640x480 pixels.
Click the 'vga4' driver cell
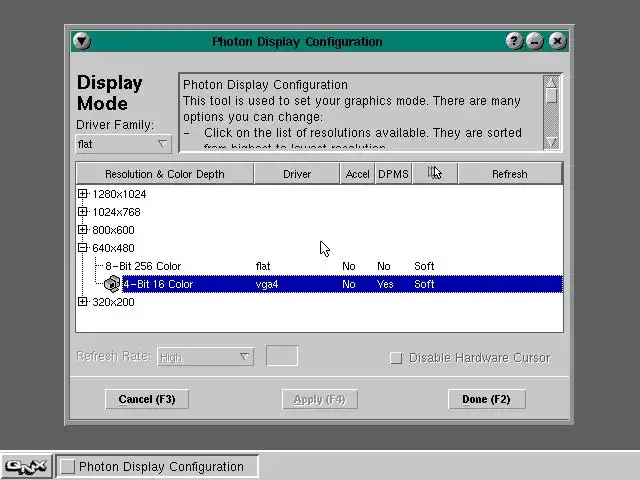coord(267,284)
